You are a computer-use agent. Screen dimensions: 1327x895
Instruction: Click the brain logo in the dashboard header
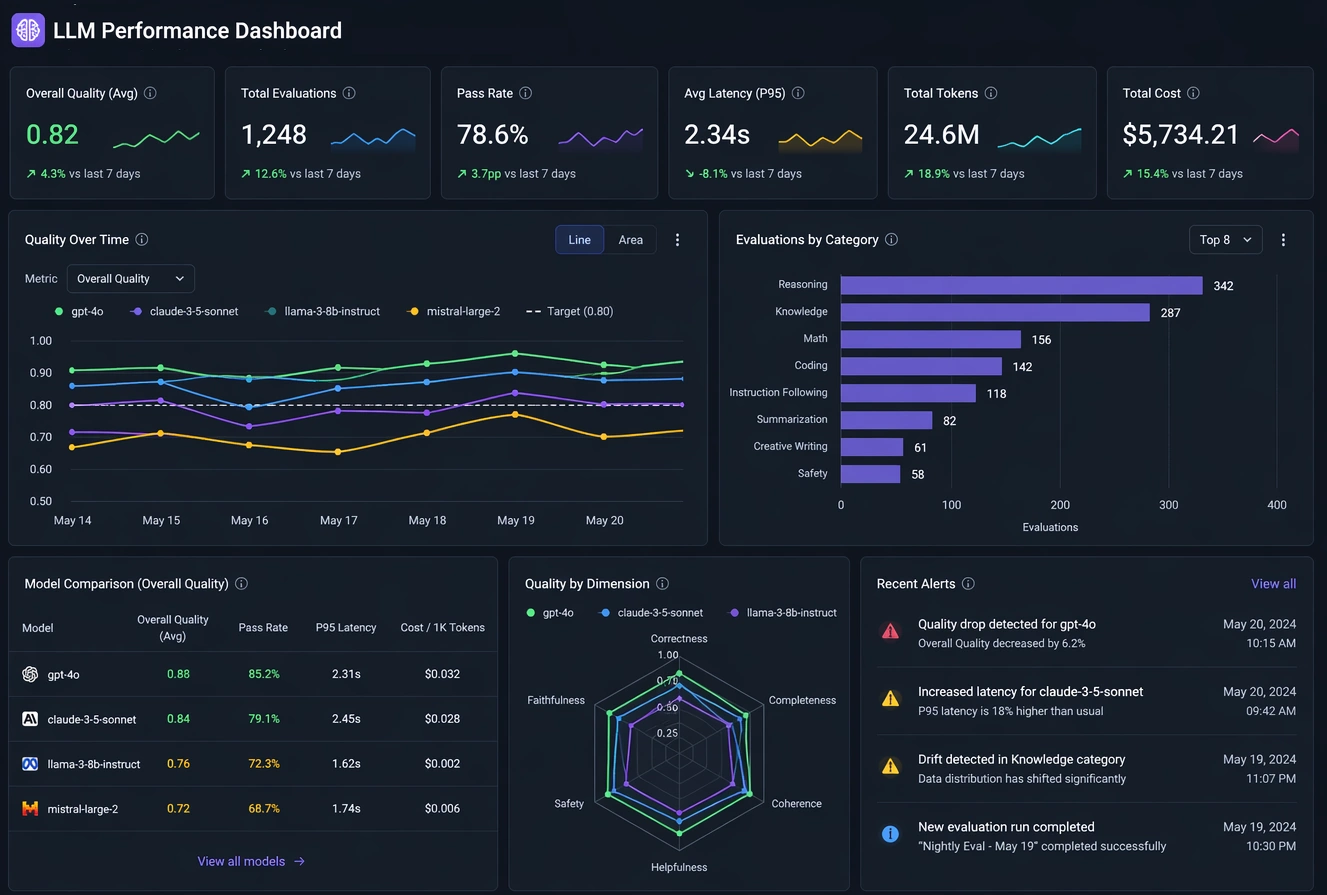click(27, 30)
